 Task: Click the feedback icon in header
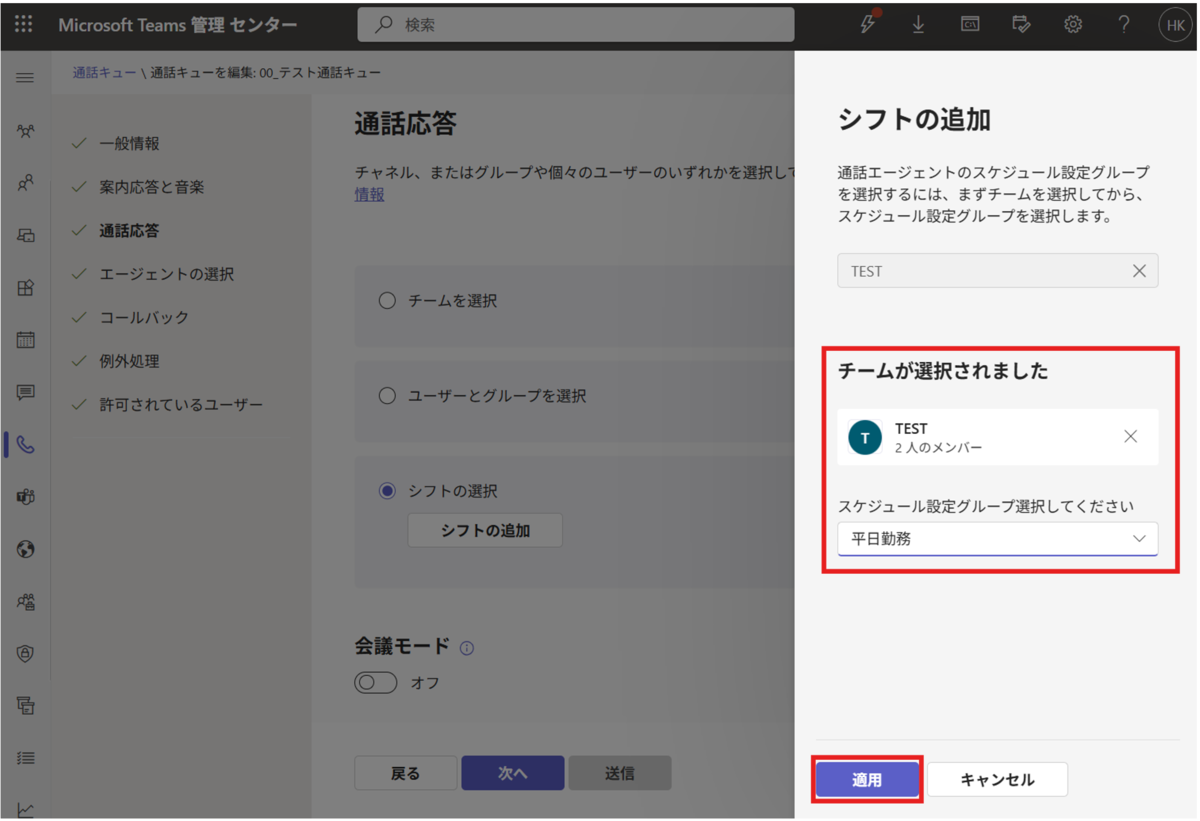pos(1021,25)
